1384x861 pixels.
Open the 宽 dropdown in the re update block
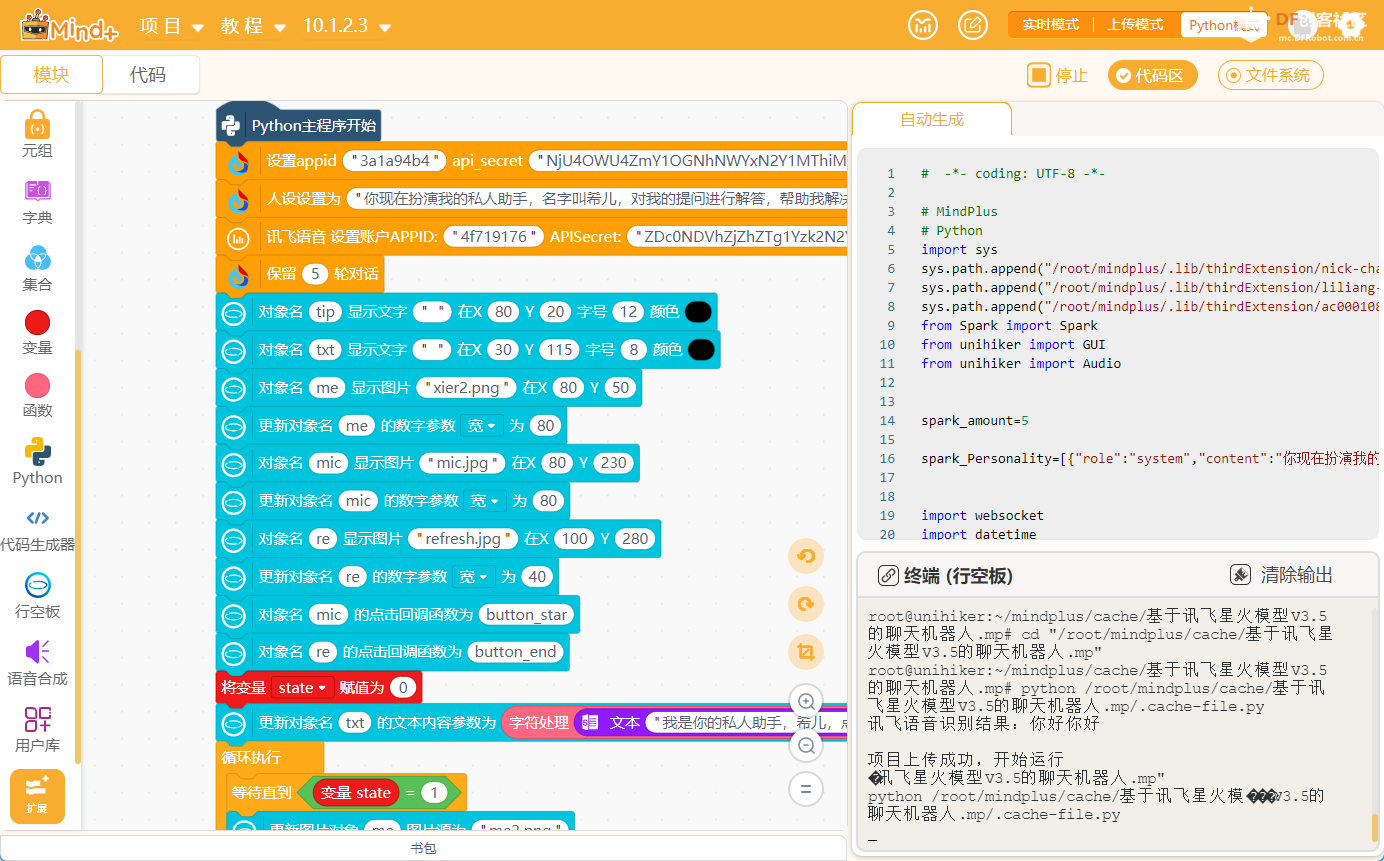click(x=474, y=577)
